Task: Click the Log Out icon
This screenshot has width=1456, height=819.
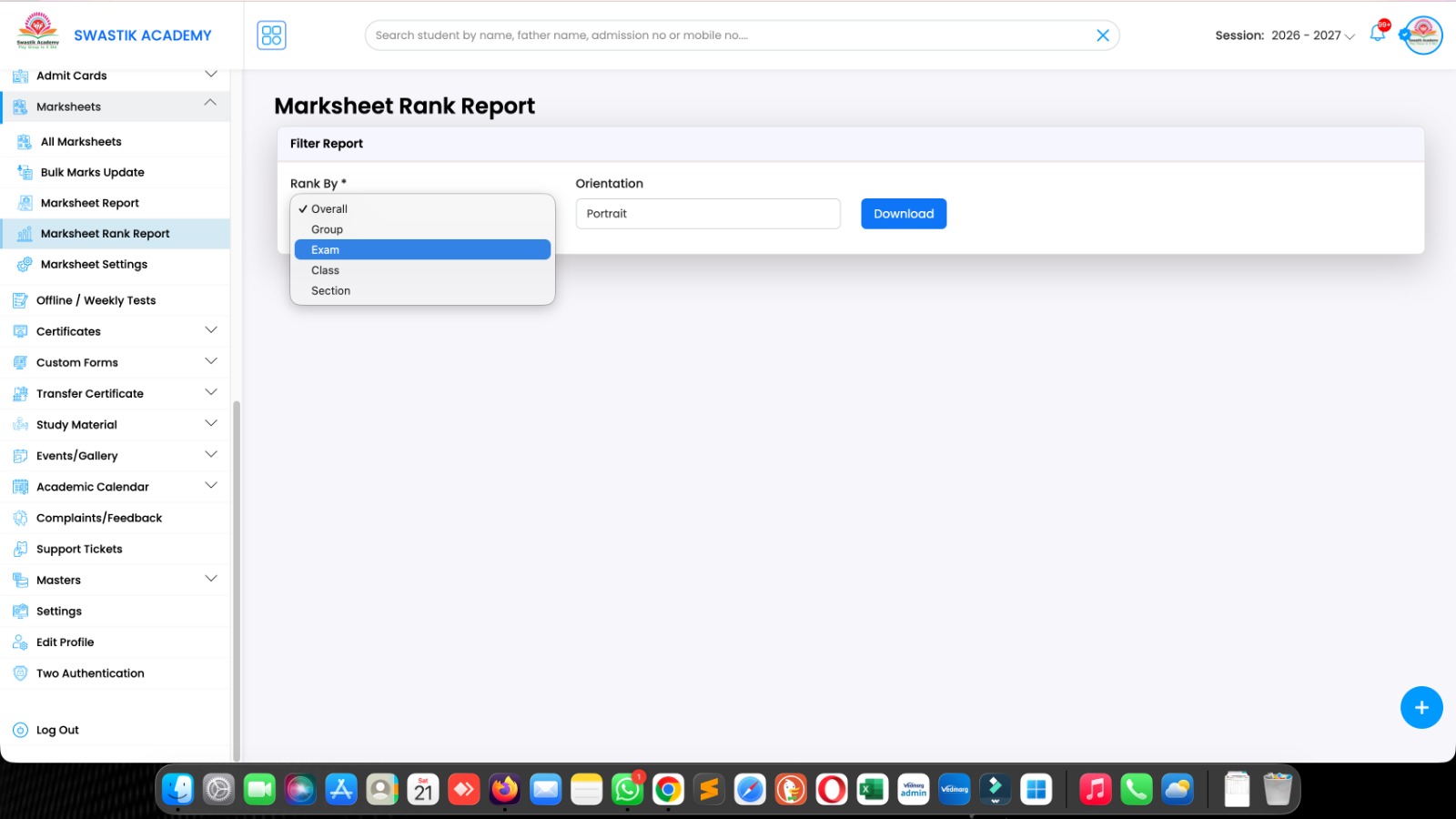Action: (20, 730)
